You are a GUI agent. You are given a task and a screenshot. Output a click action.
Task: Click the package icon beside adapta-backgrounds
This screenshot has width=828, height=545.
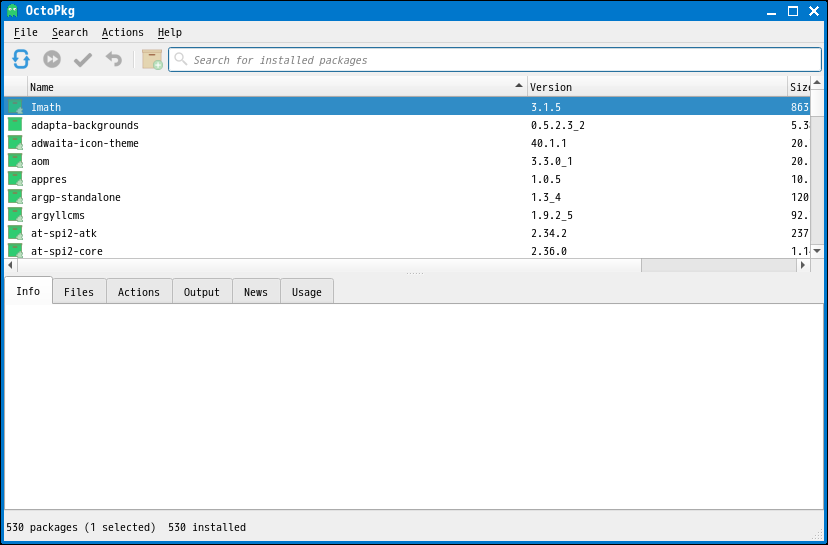coord(15,125)
